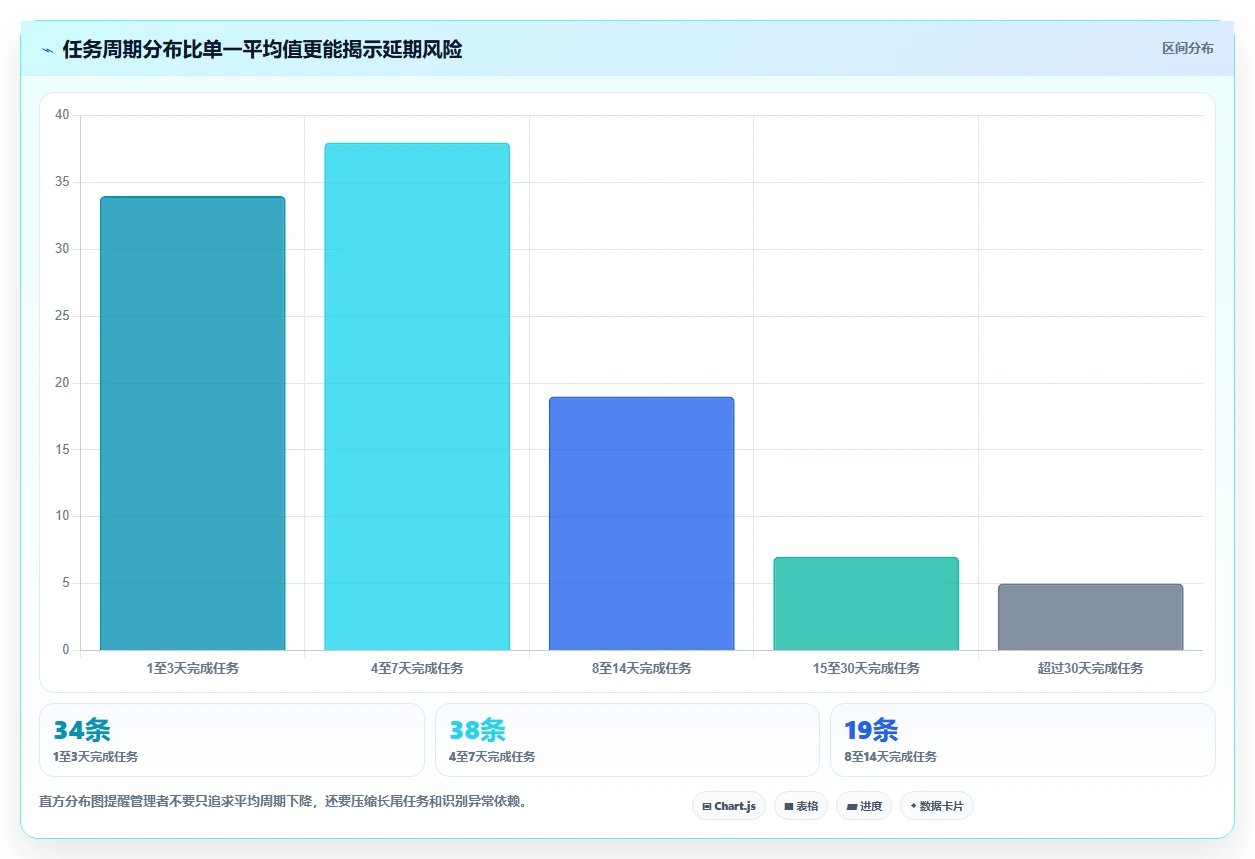Click y-axis value 5

click(66, 583)
